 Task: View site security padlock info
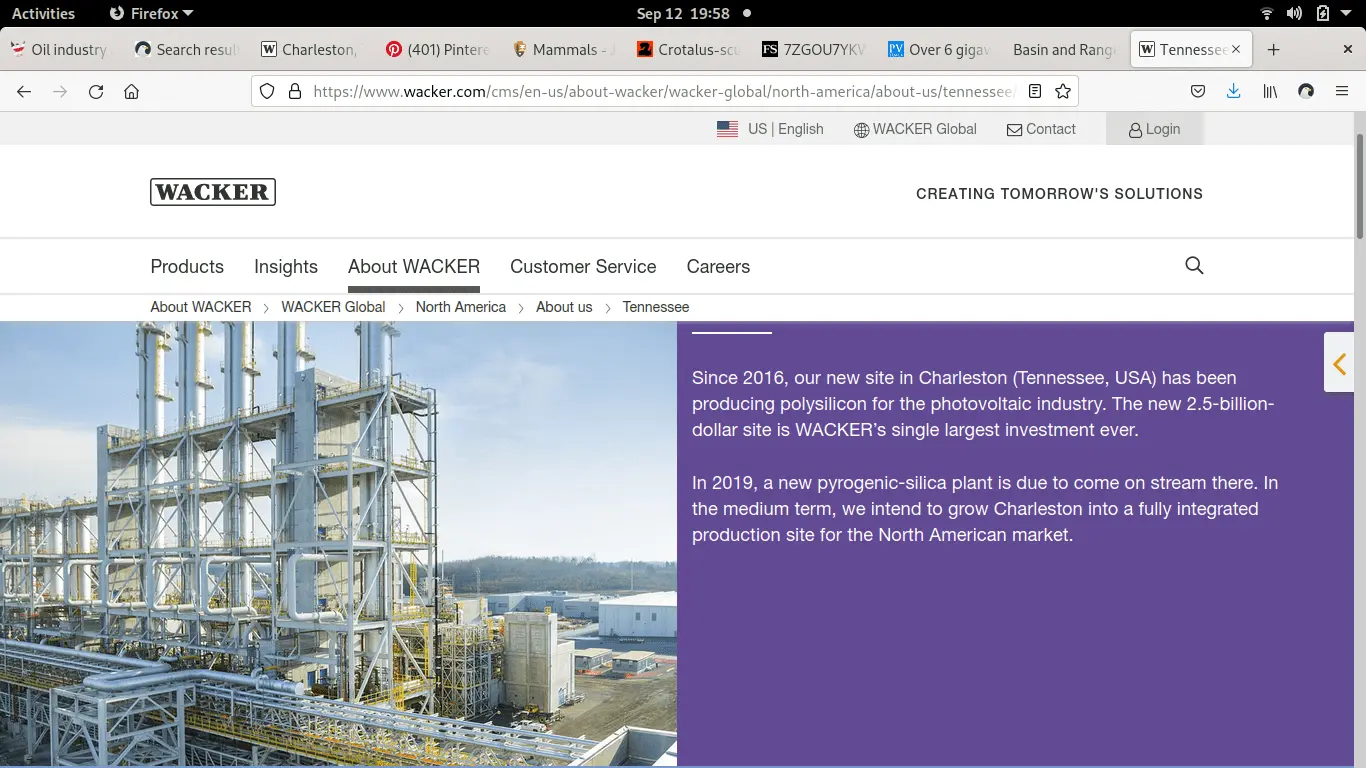(294, 91)
